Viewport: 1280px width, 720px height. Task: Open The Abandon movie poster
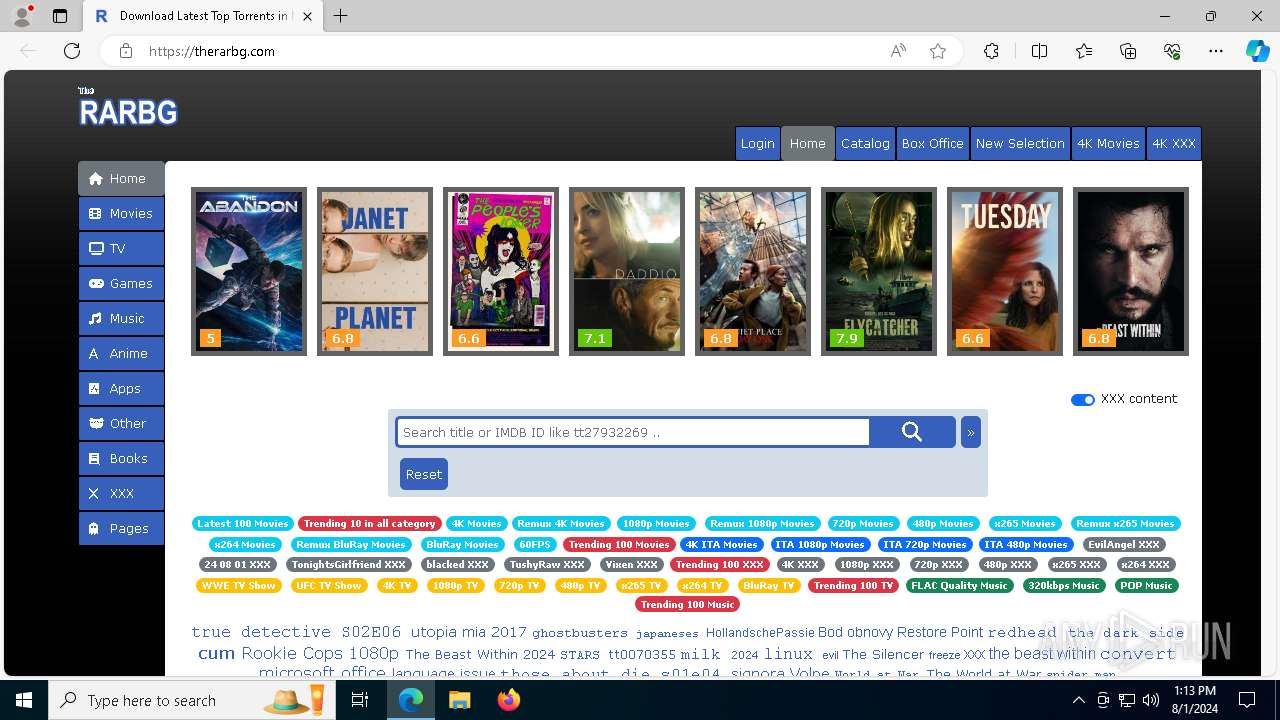click(x=250, y=271)
